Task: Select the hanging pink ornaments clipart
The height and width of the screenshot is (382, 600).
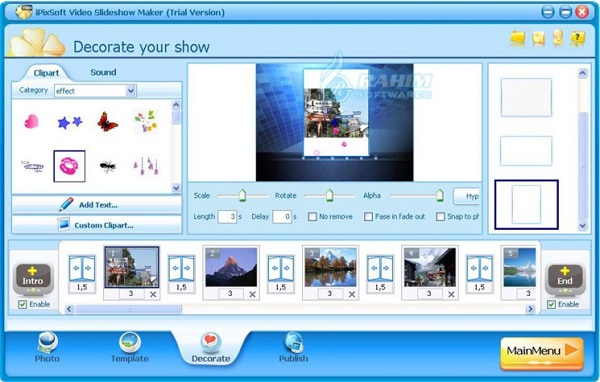Action: pos(146,166)
